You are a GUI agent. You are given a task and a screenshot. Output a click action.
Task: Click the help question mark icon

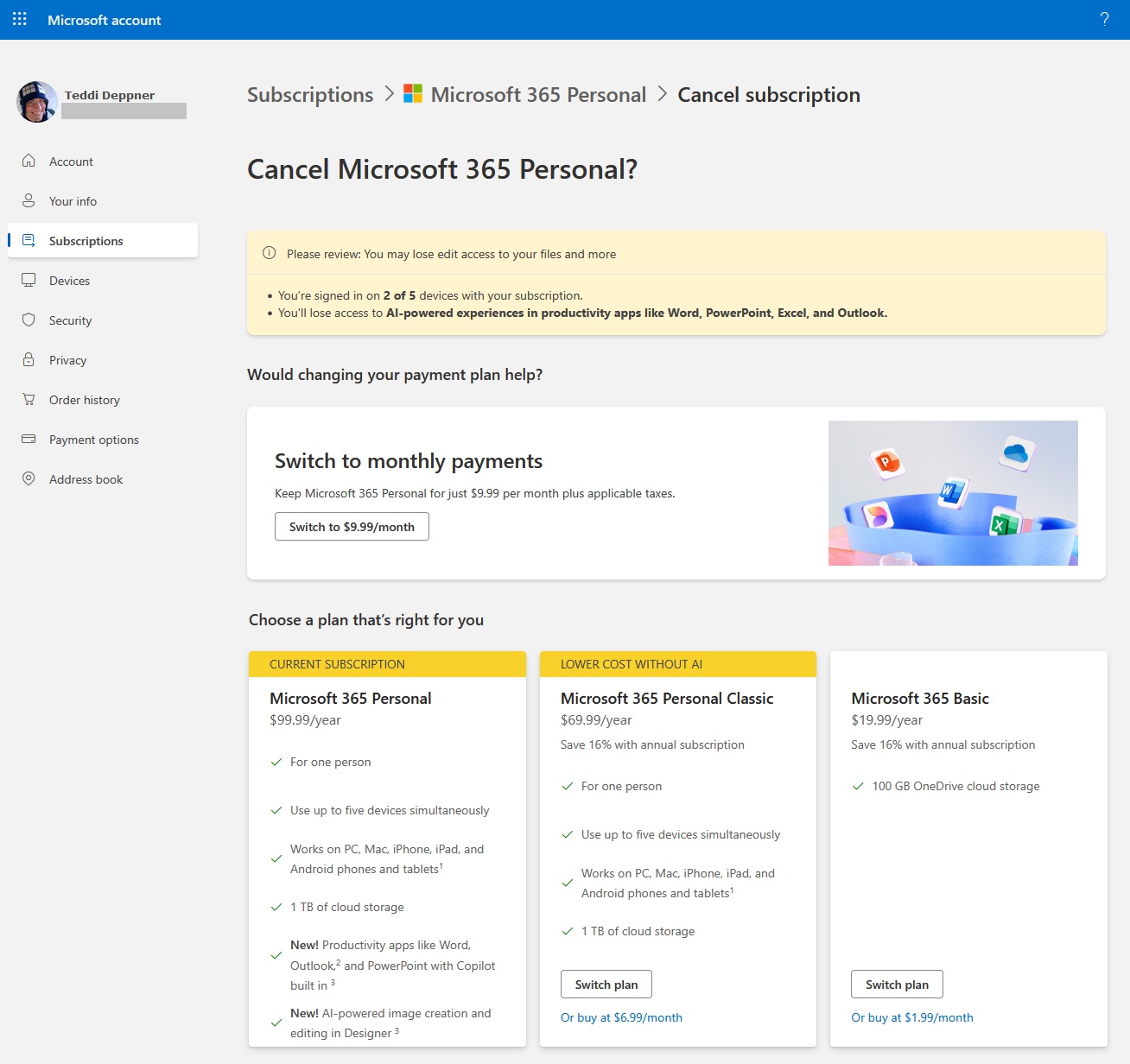click(1104, 19)
